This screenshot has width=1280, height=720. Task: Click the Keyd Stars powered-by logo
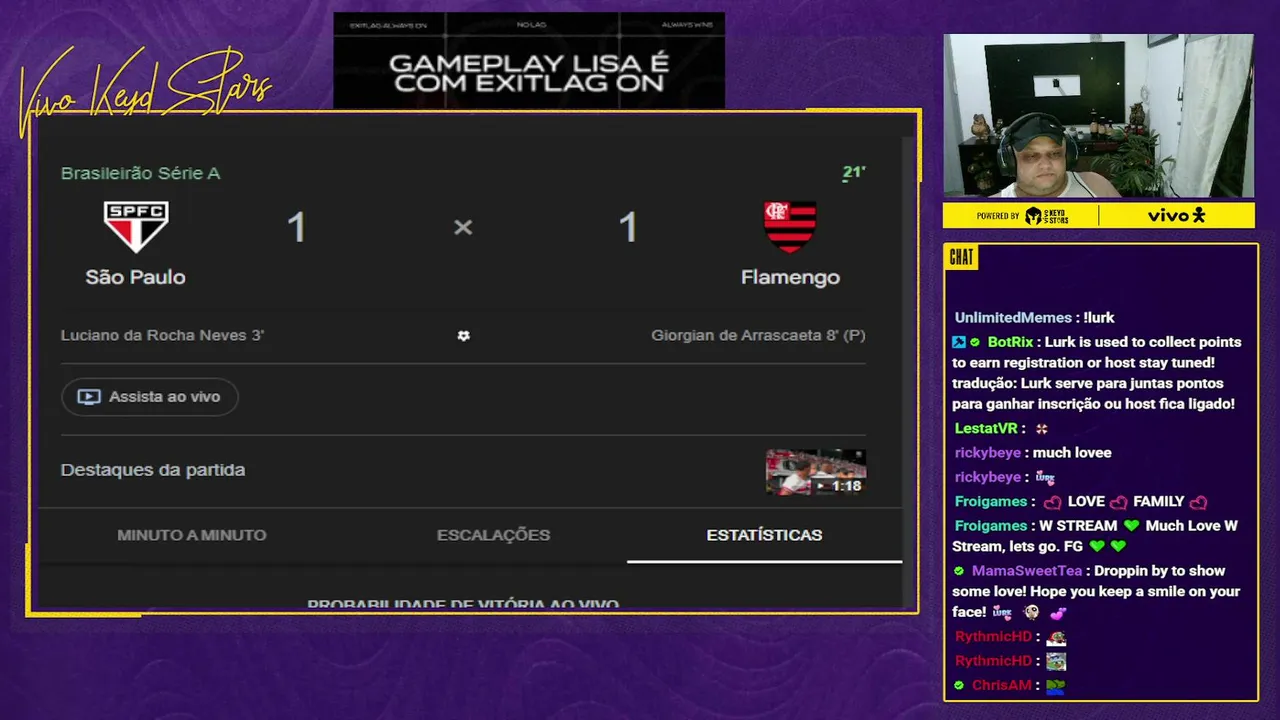pyautogui.click(x=1047, y=215)
